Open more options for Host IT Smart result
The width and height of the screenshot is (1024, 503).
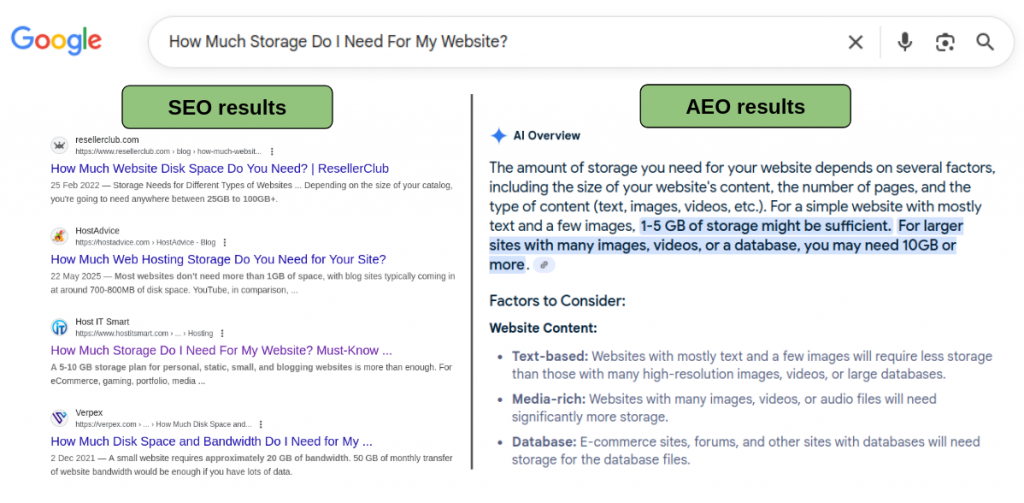click(x=221, y=333)
